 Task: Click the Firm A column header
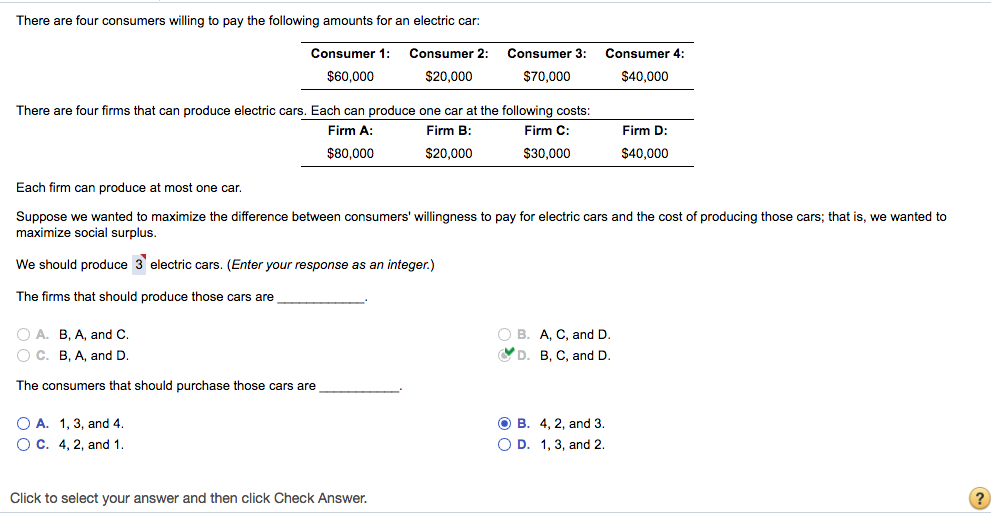coord(350,130)
